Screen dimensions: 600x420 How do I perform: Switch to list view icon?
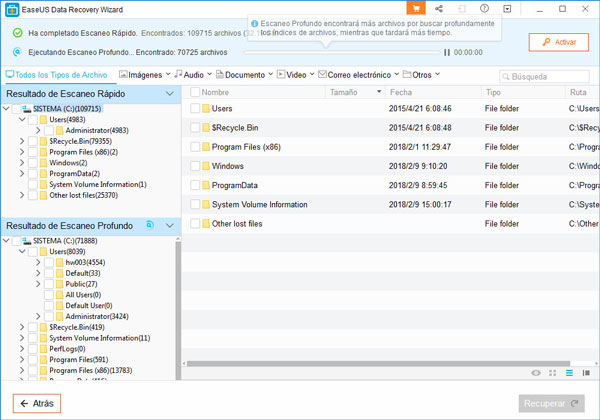tap(569, 373)
